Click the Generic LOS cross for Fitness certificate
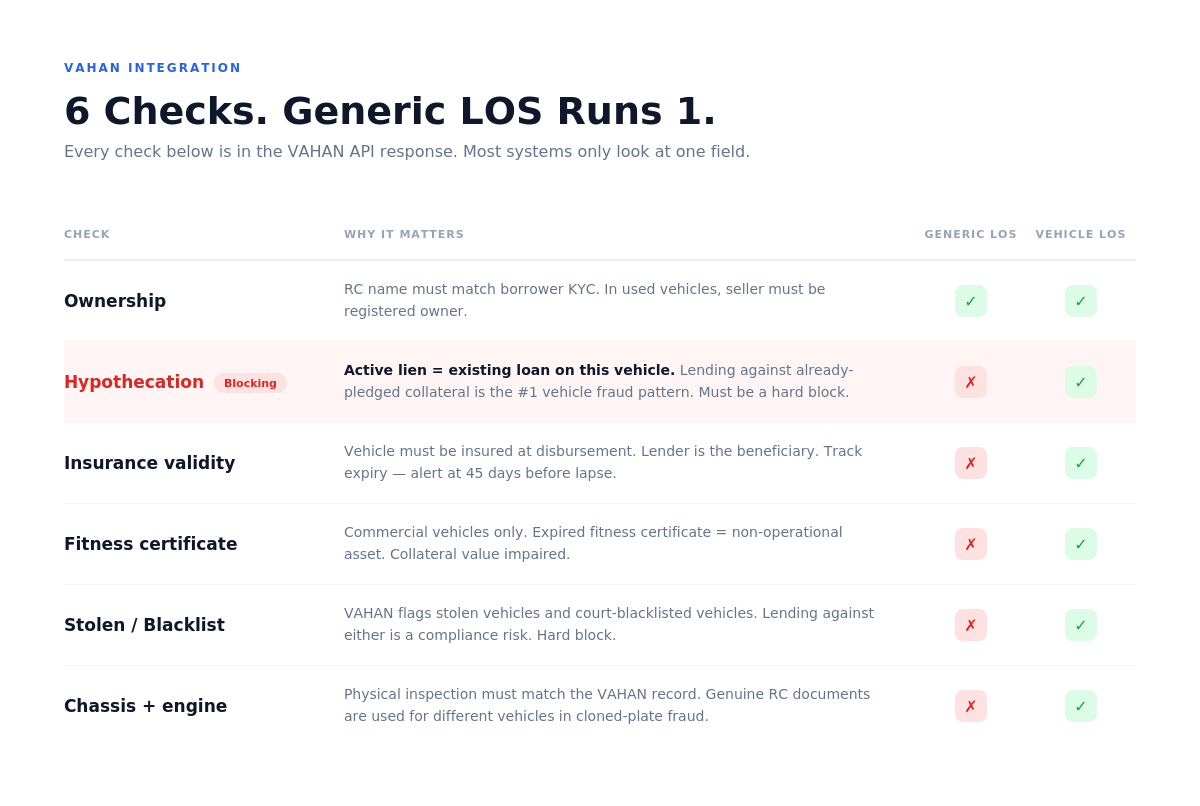Image resolution: width=1200 pixels, height=806 pixels. tap(971, 544)
